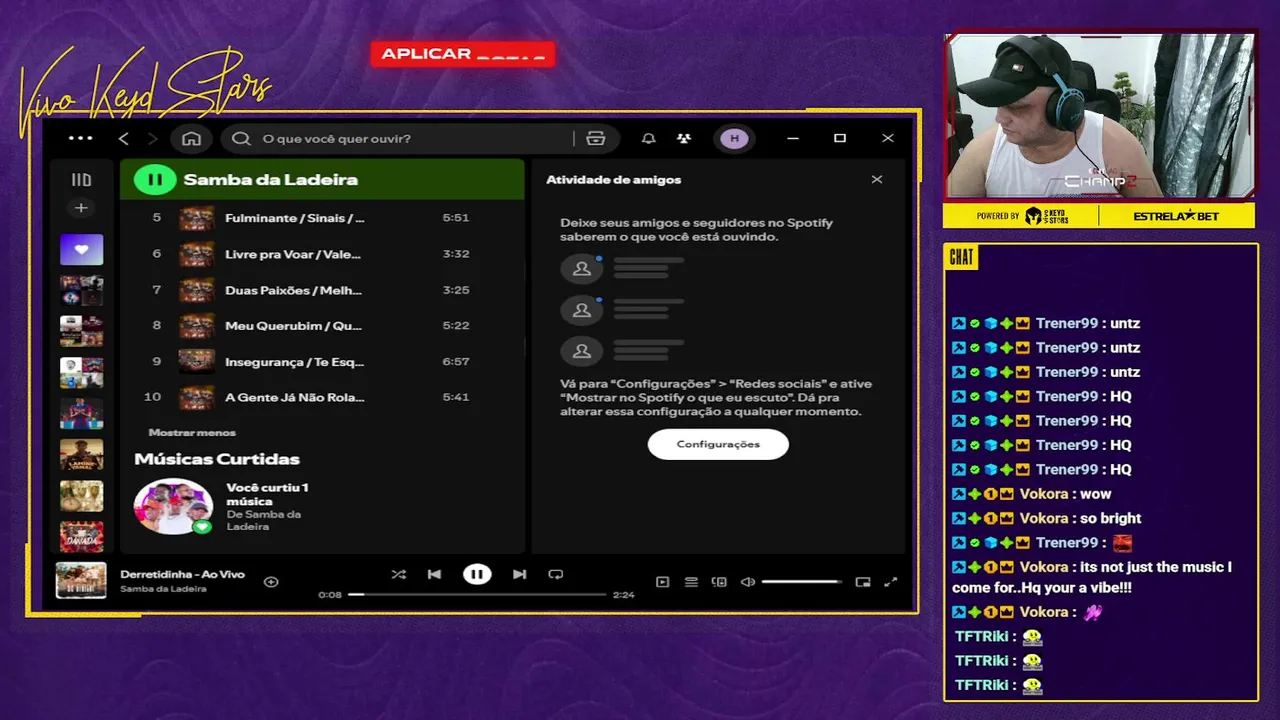Screen dimensions: 1280x720
Task: Open now-playing album cover thumbnail
Action: click(81, 581)
